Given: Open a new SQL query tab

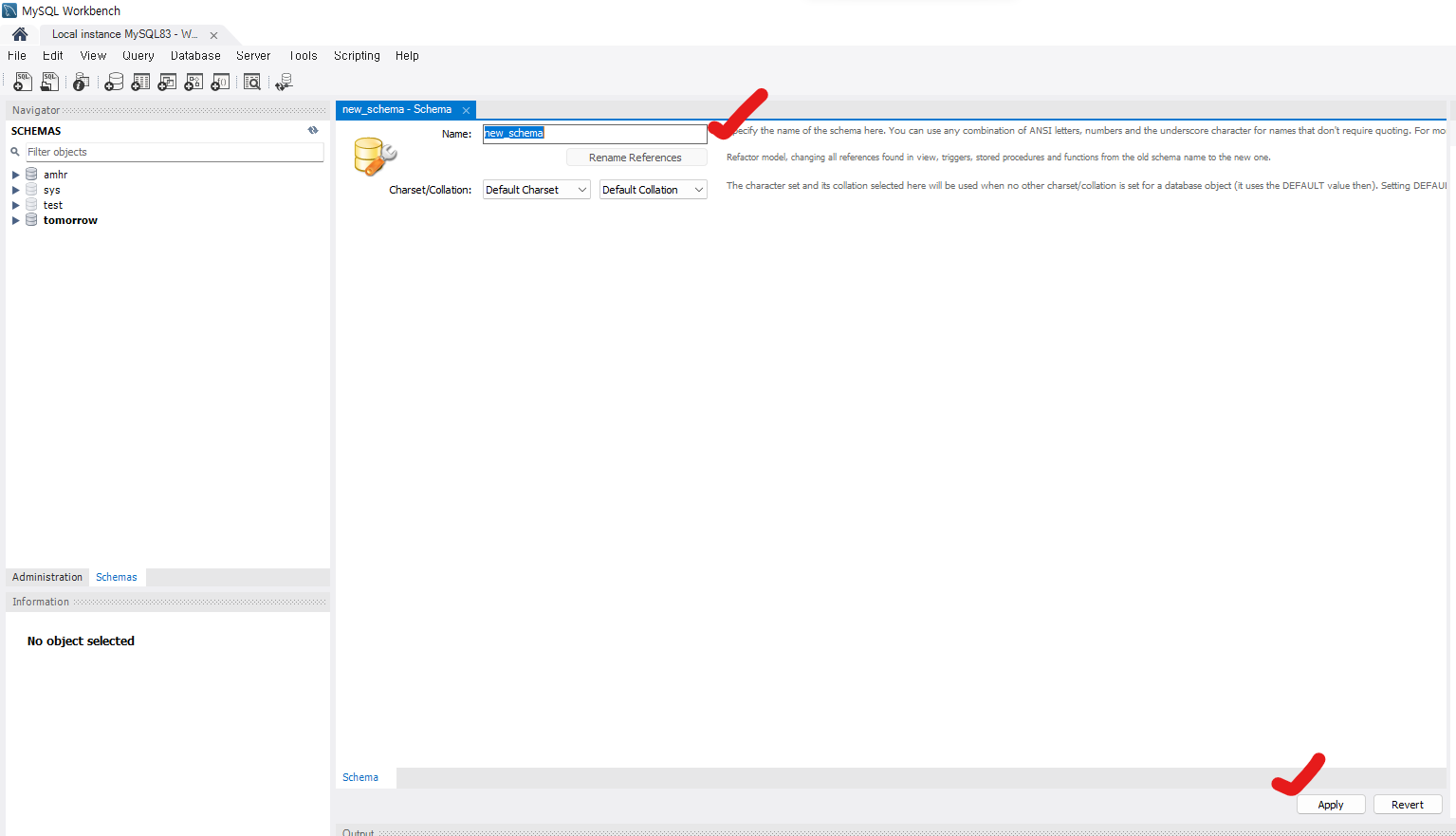Looking at the screenshot, I should (x=23, y=83).
